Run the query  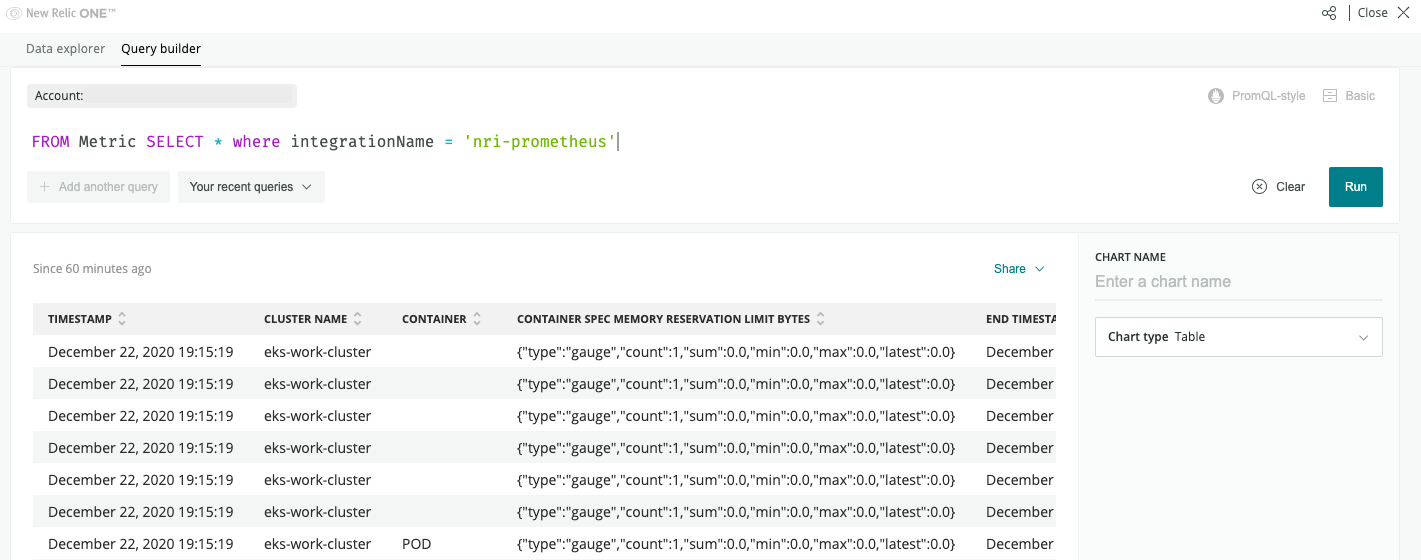pyautogui.click(x=1355, y=187)
